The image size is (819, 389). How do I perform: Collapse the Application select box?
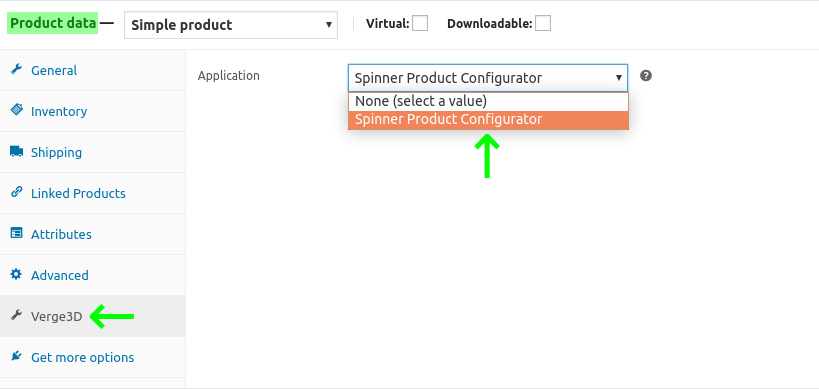coord(488,78)
